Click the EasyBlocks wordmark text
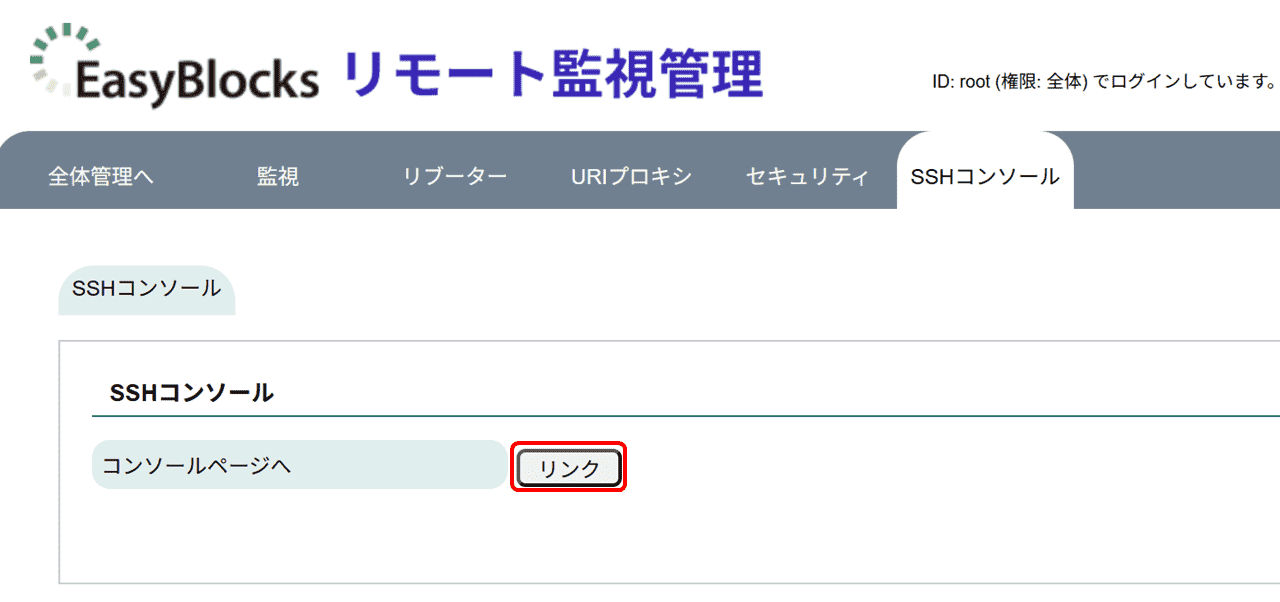This screenshot has height=602, width=1280. click(x=197, y=80)
